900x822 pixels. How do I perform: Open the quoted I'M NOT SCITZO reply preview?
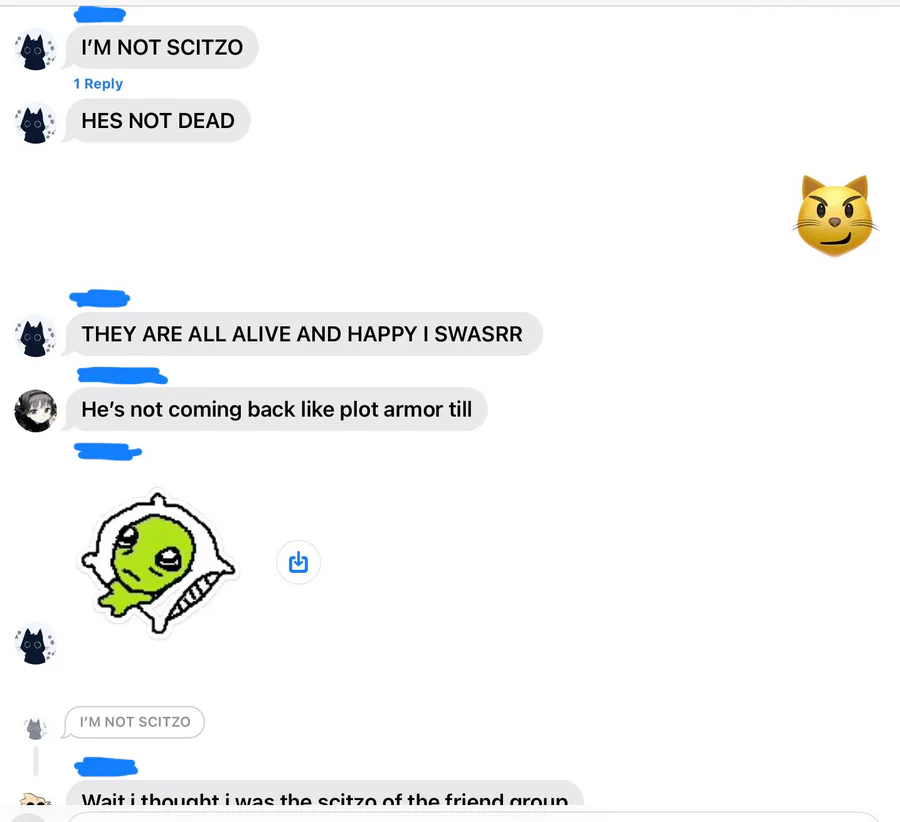point(135,722)
